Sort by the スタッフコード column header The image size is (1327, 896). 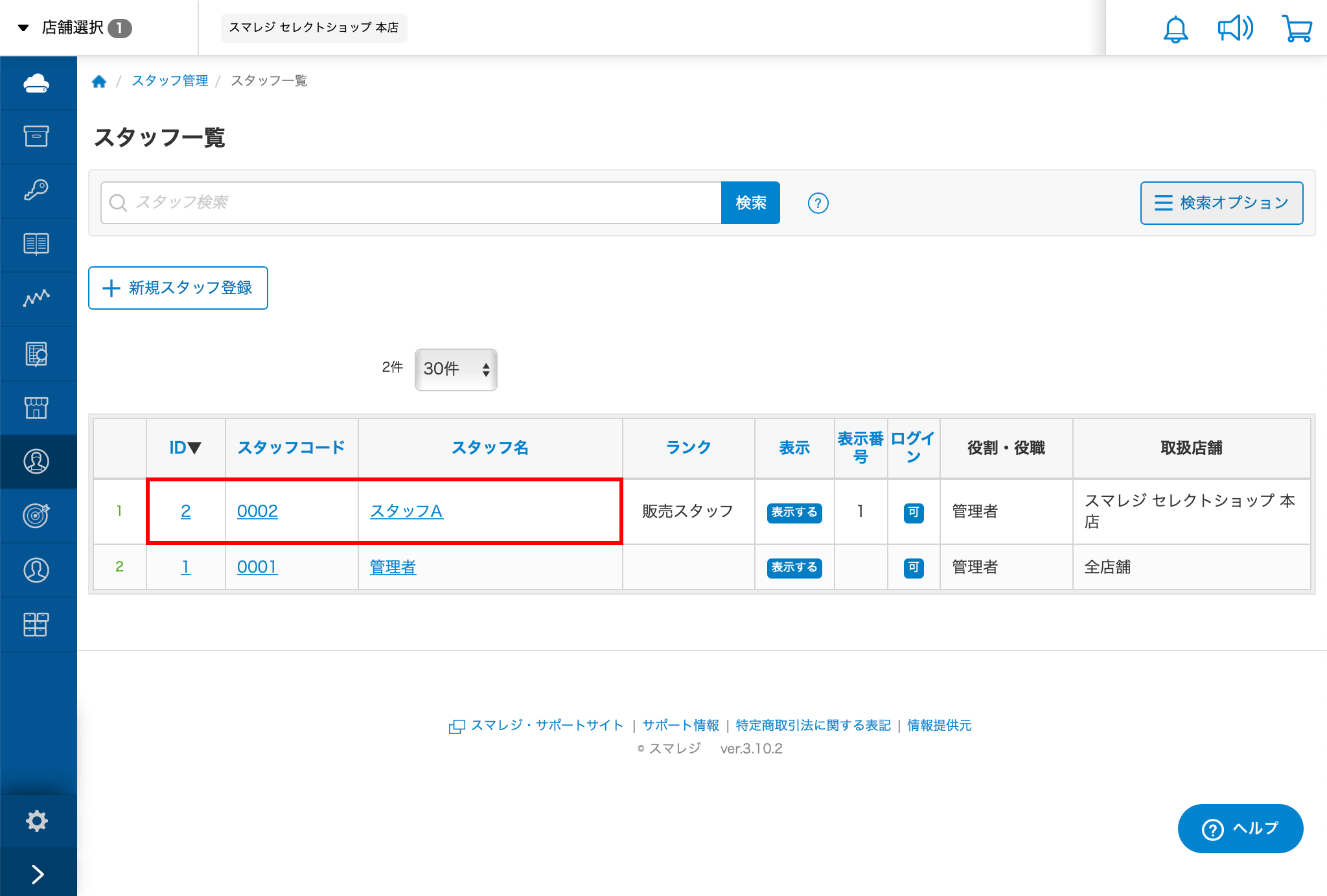tap(292, 448)
